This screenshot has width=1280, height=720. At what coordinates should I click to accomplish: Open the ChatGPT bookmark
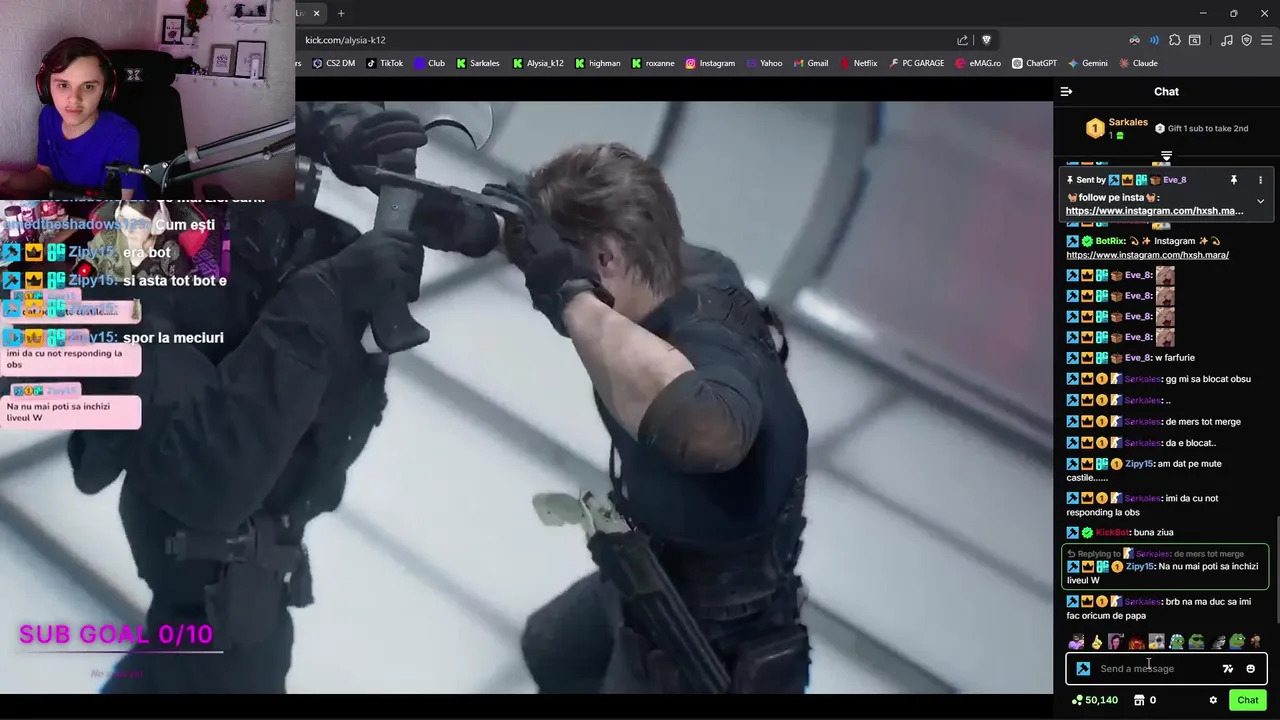(x=1035, y=63)
